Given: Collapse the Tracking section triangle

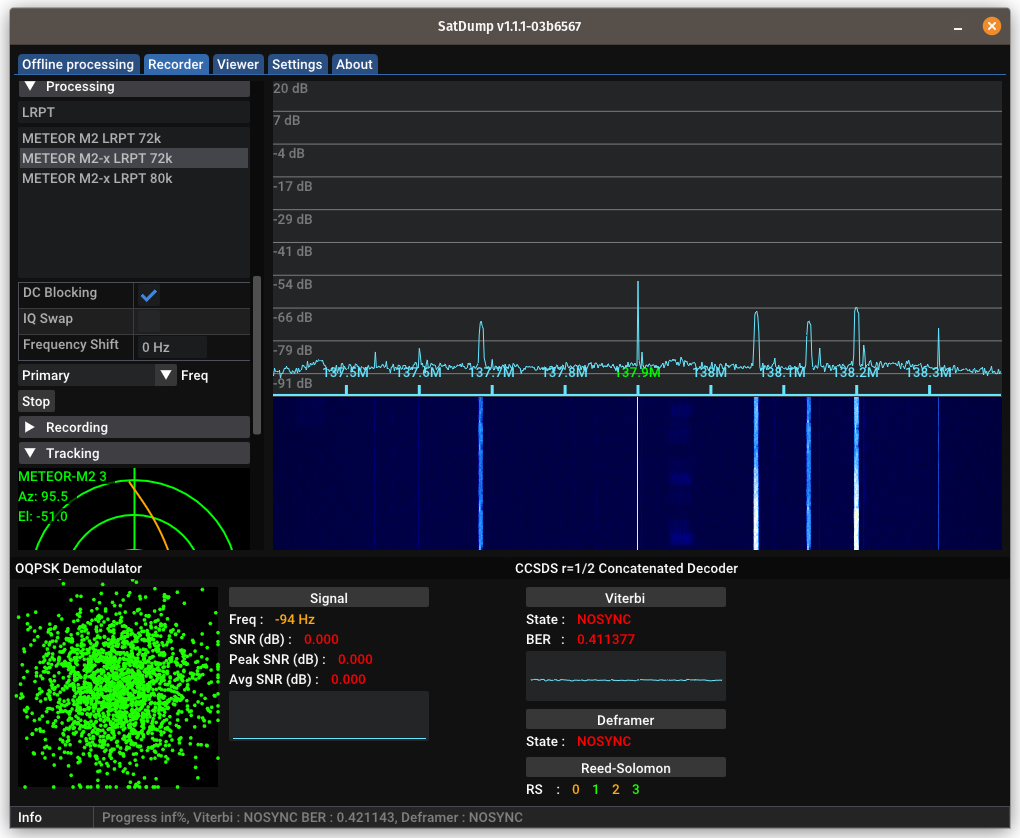Looking at the screenshot, I should [30, 453].
